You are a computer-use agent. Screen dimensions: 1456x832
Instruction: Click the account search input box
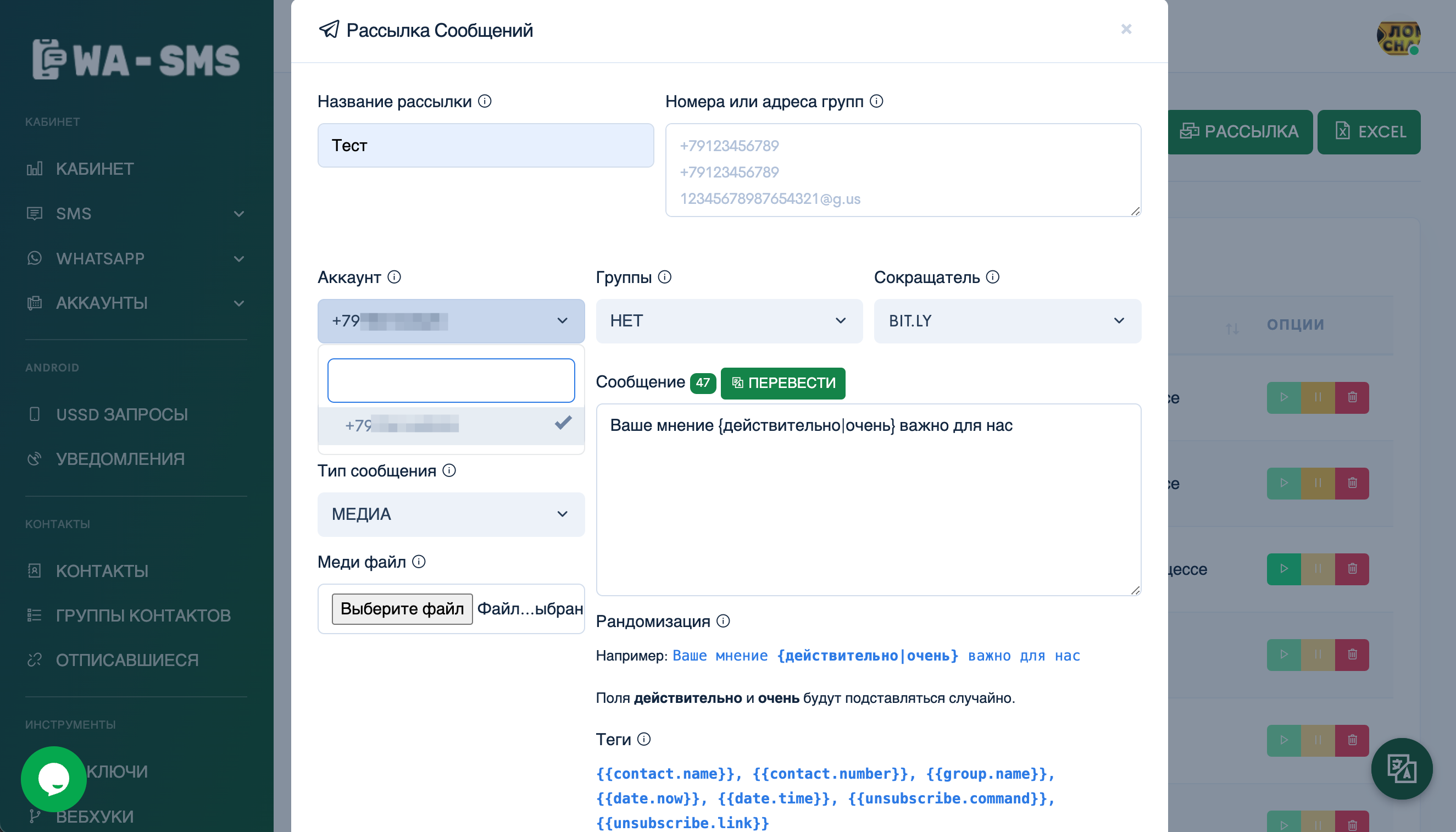pyautogui.click(x=451, y=381)
